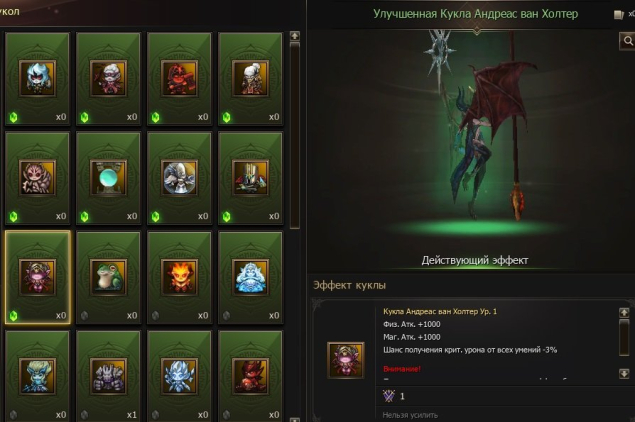Click the effect description scroll-up arrow

click(x=624, y=313)
